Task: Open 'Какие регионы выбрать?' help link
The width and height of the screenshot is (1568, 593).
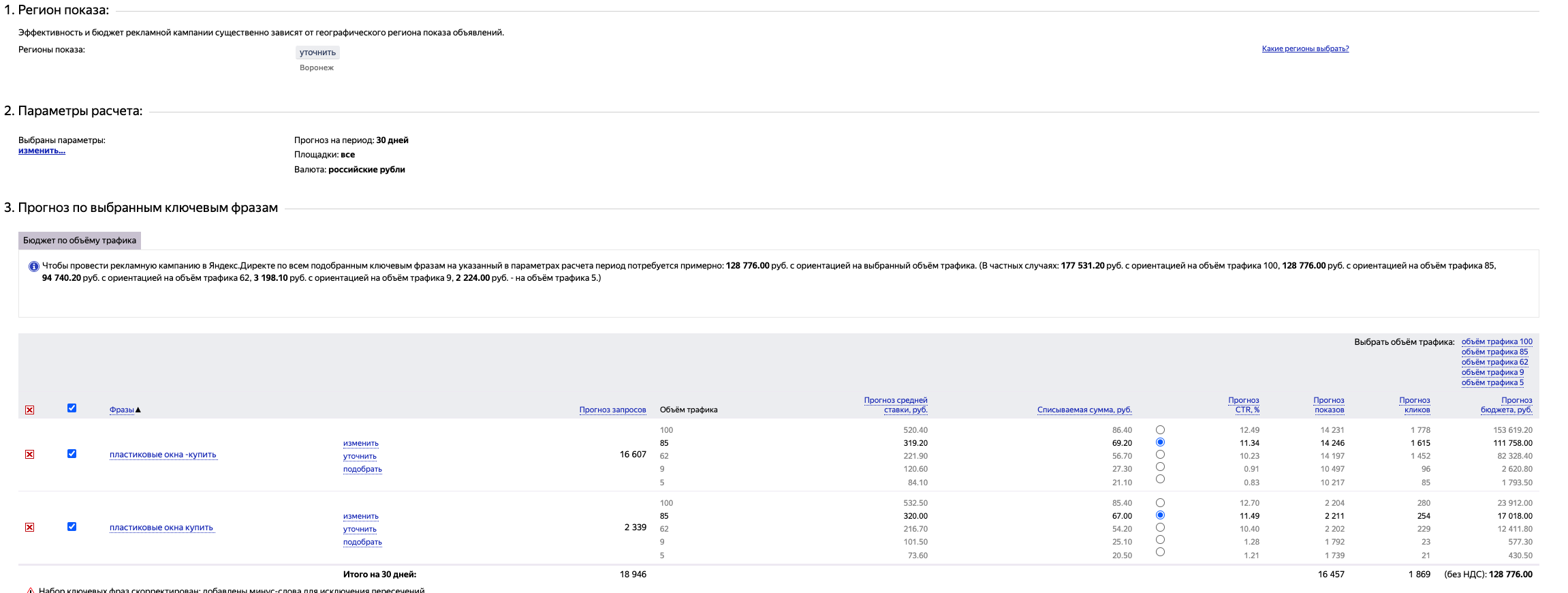Action: pos(1305,48)
